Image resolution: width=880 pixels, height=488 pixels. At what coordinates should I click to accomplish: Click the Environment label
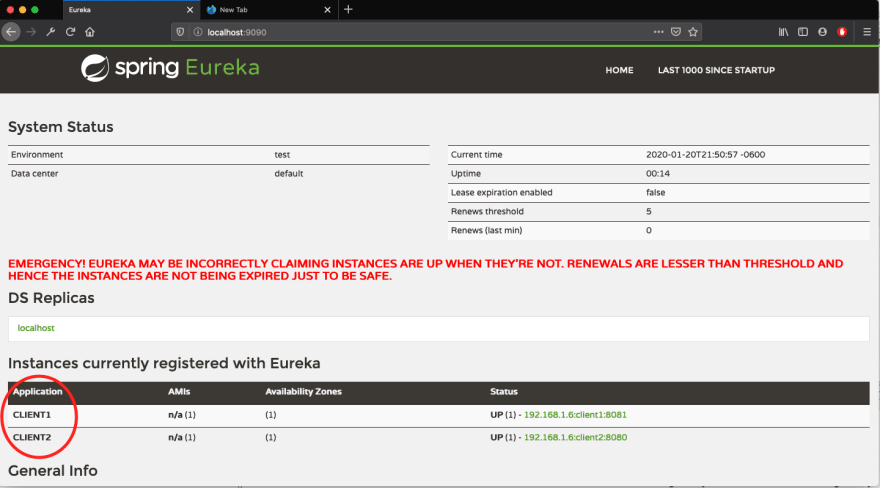[x=36, y=155]
